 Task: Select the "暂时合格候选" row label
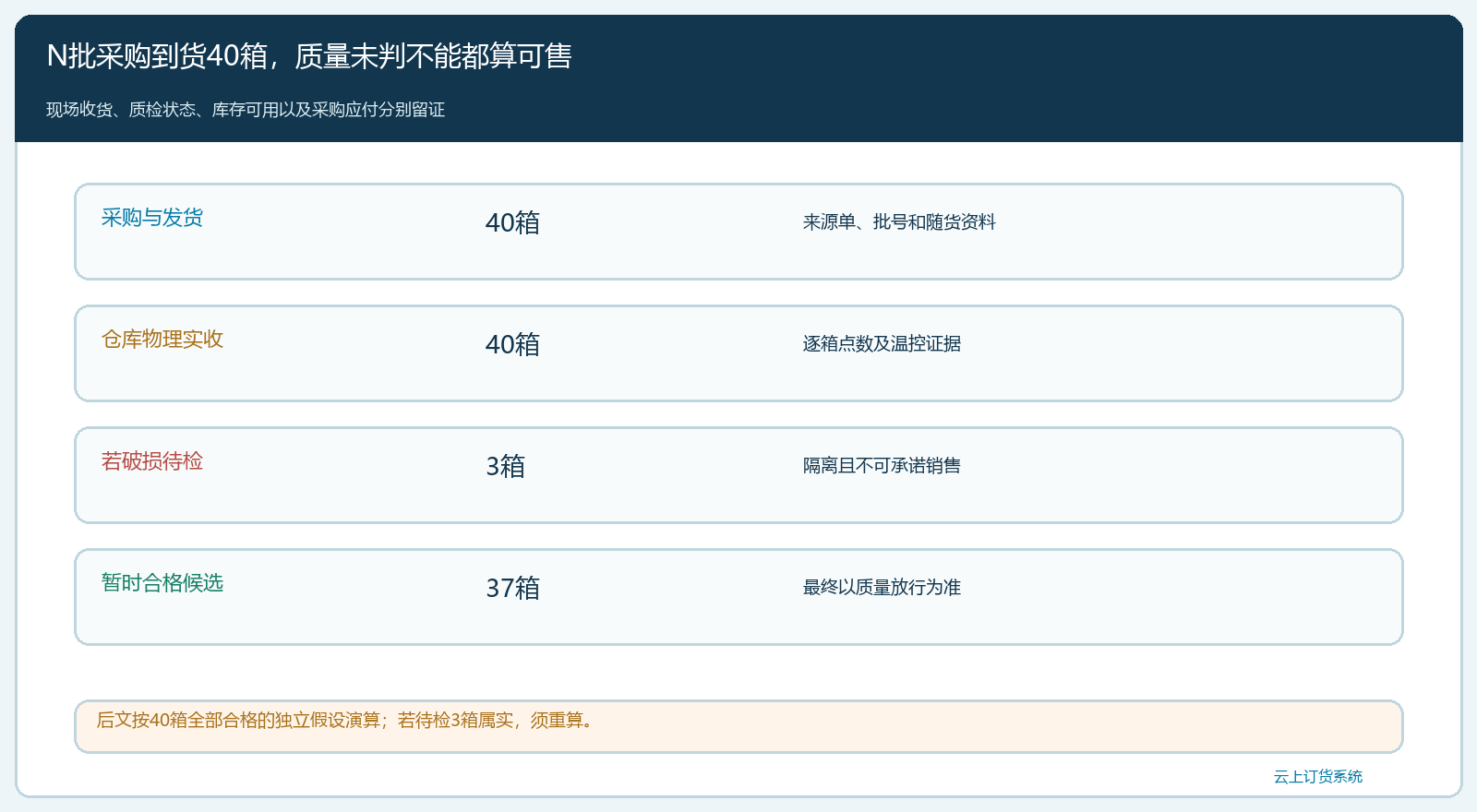[162, 583]
